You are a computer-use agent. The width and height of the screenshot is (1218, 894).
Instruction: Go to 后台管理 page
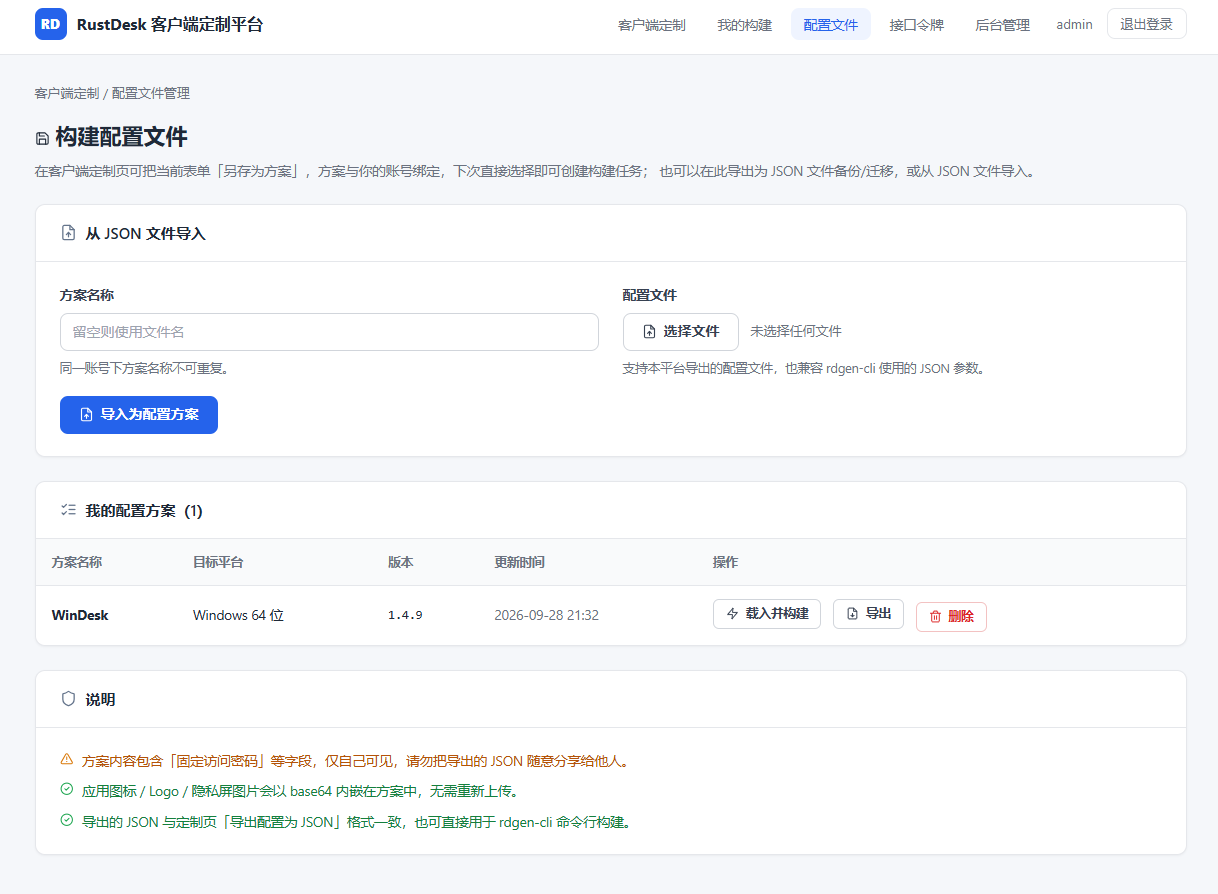point(1003,25)
